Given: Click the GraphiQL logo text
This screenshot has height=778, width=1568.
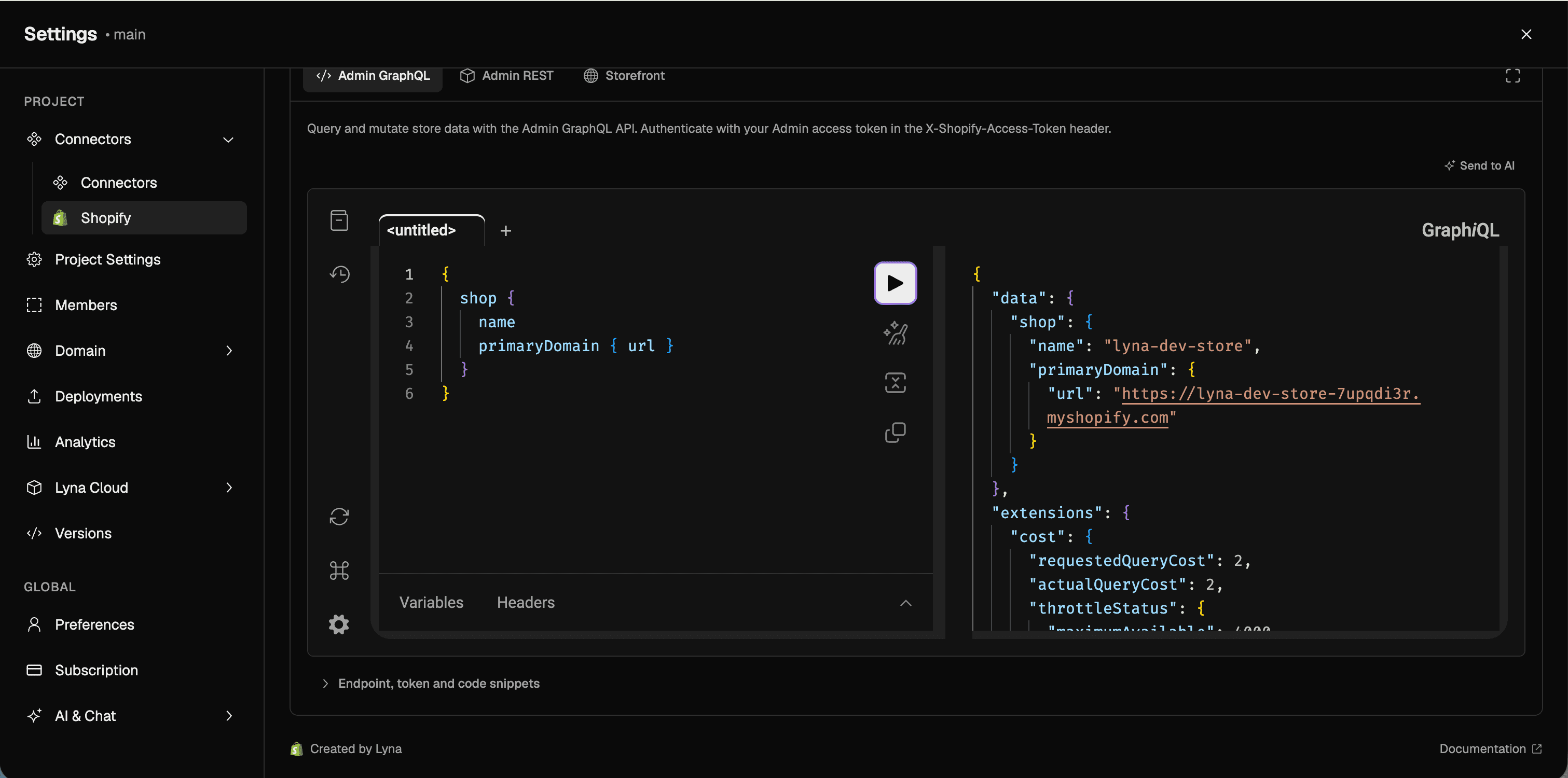Looking at the screenshot, I should tap(1460, 230).
